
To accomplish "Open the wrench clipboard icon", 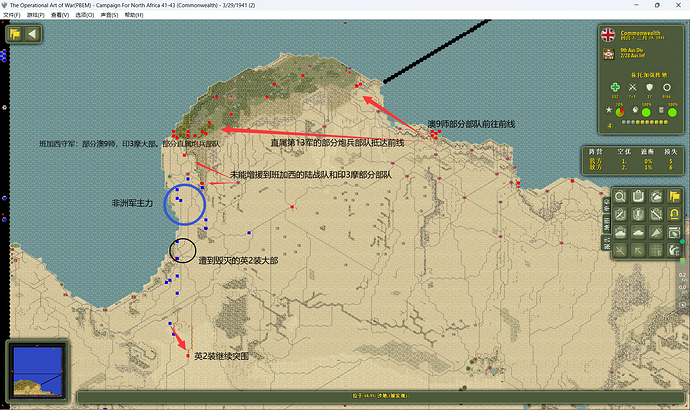I will (x=656, y=214).
